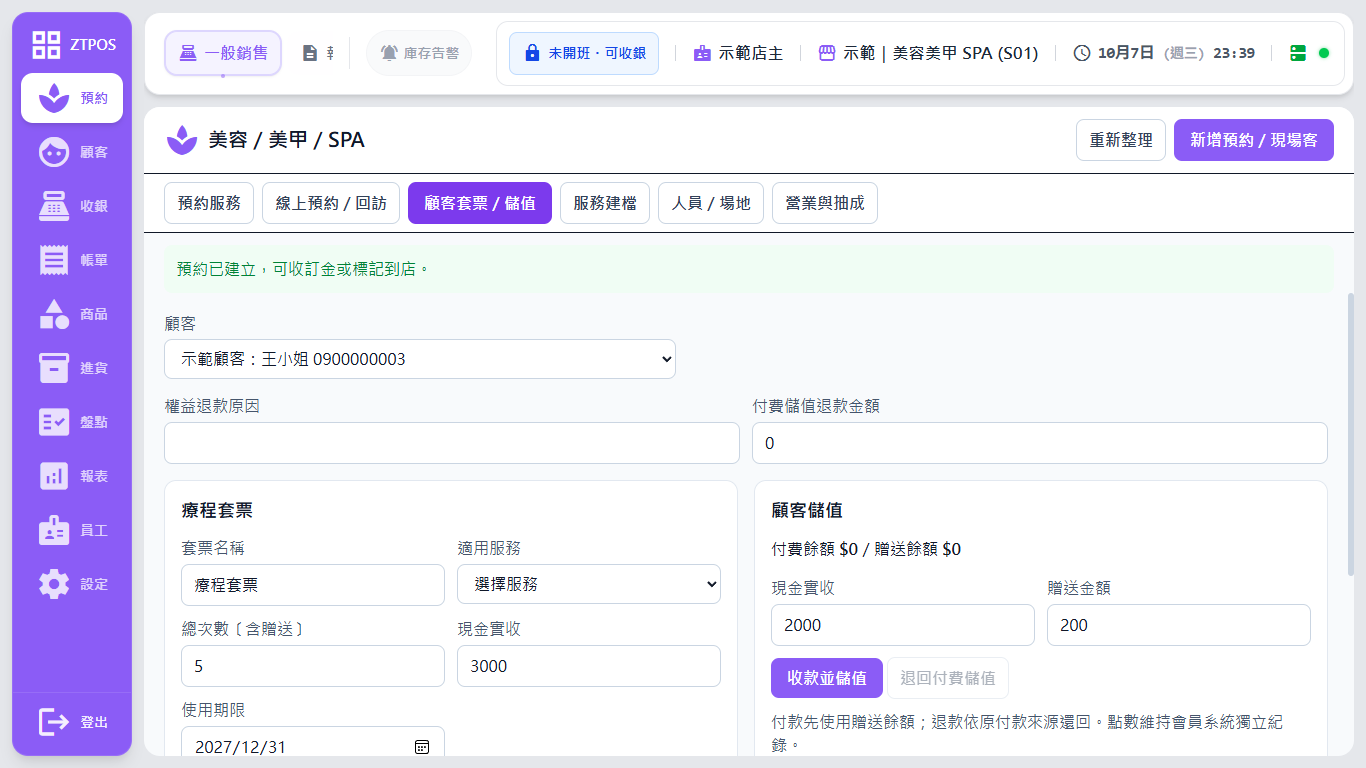Click the green online status dot

1324,53
